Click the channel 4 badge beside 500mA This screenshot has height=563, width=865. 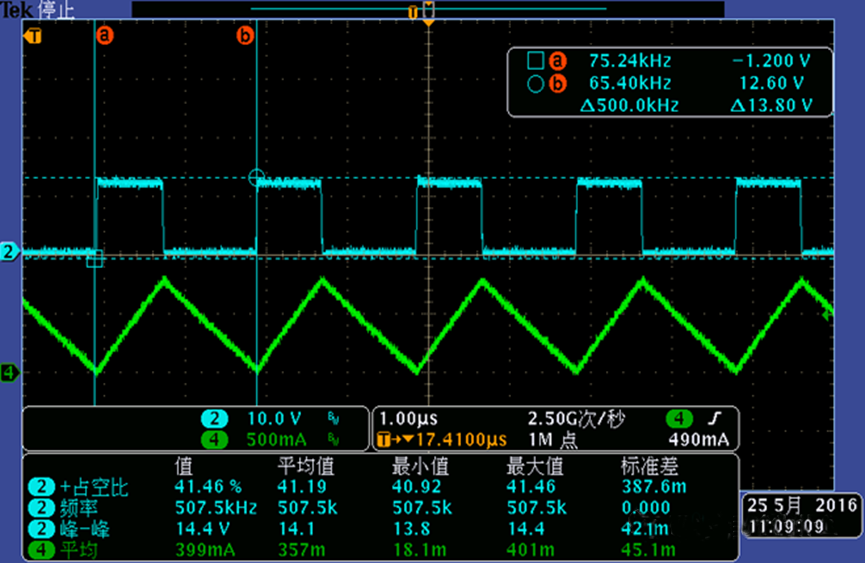click(x=212, y=439)
